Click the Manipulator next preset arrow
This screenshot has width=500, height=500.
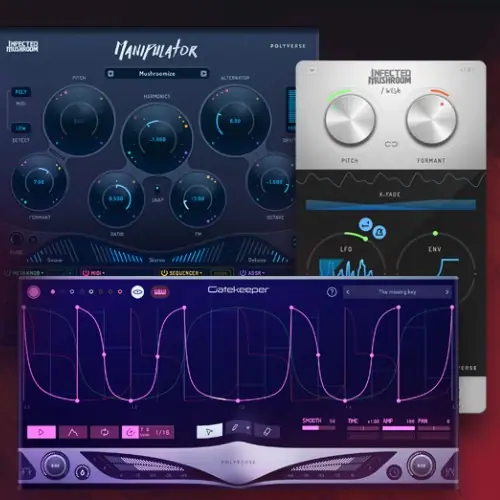[204, 74]
